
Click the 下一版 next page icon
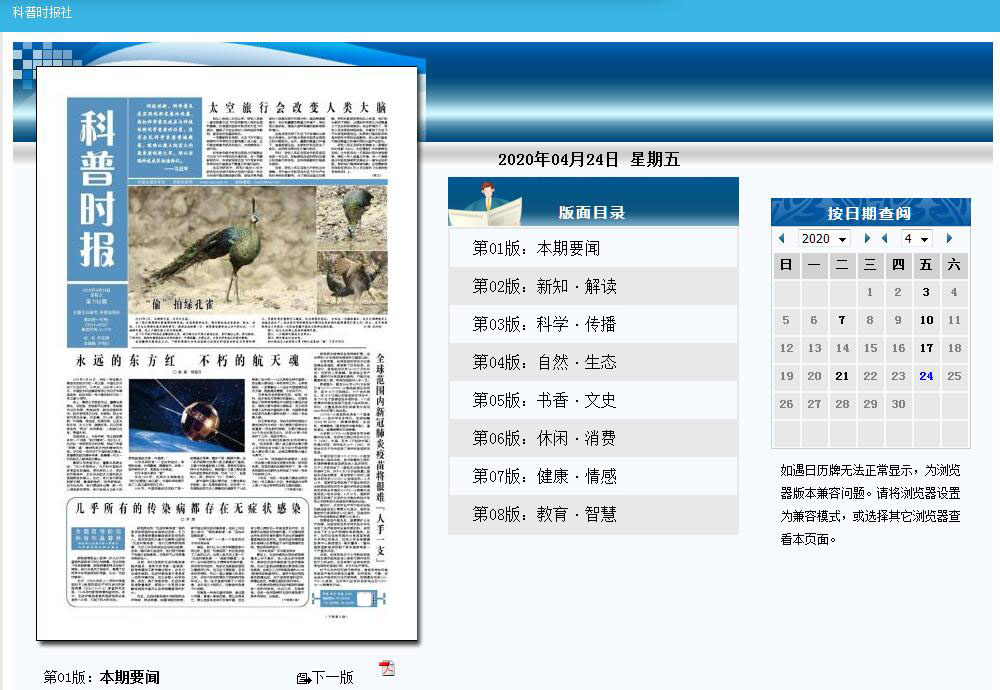pyautogui.click(x=303, y=678)
